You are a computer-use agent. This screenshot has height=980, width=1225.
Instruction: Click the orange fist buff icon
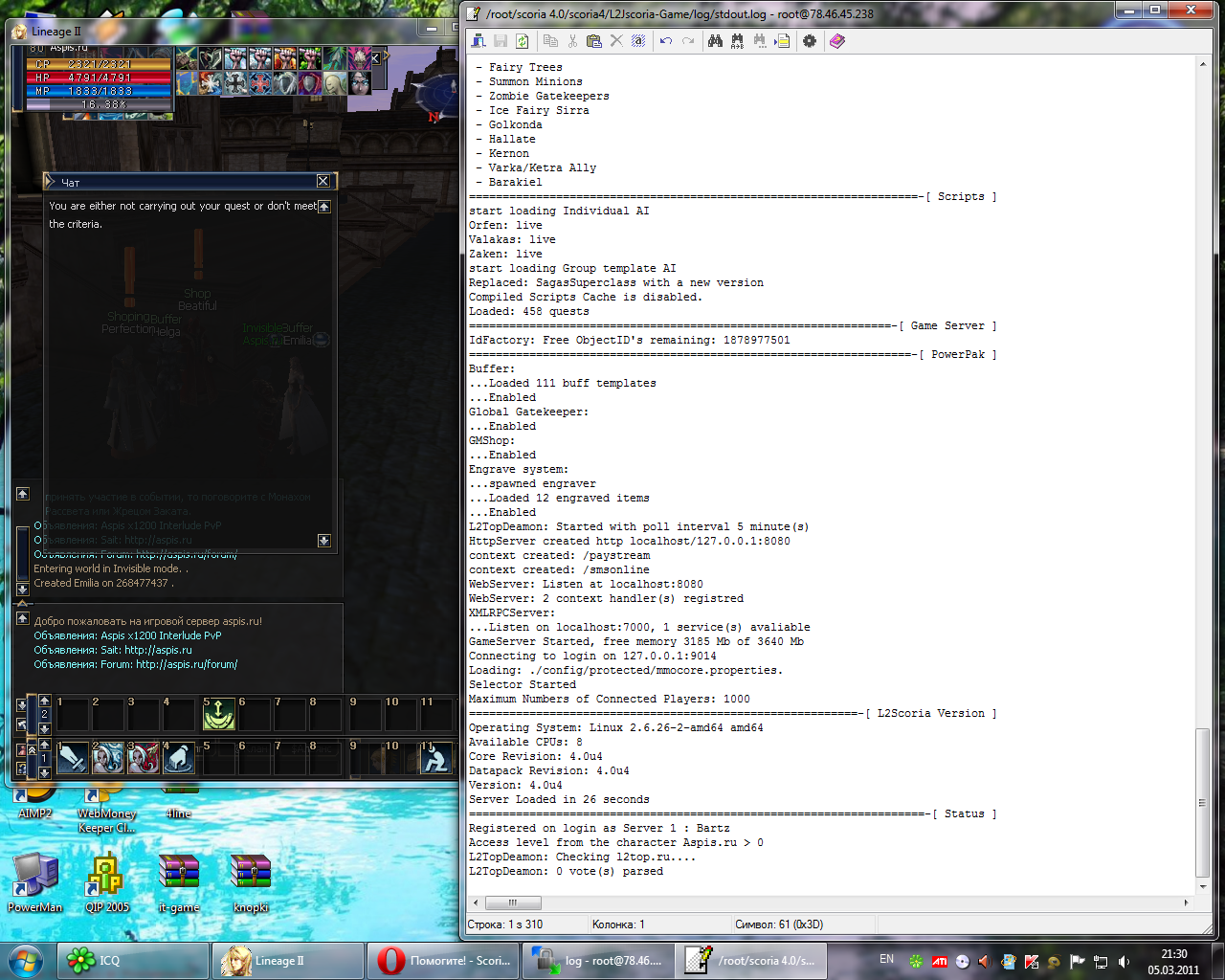285,59
